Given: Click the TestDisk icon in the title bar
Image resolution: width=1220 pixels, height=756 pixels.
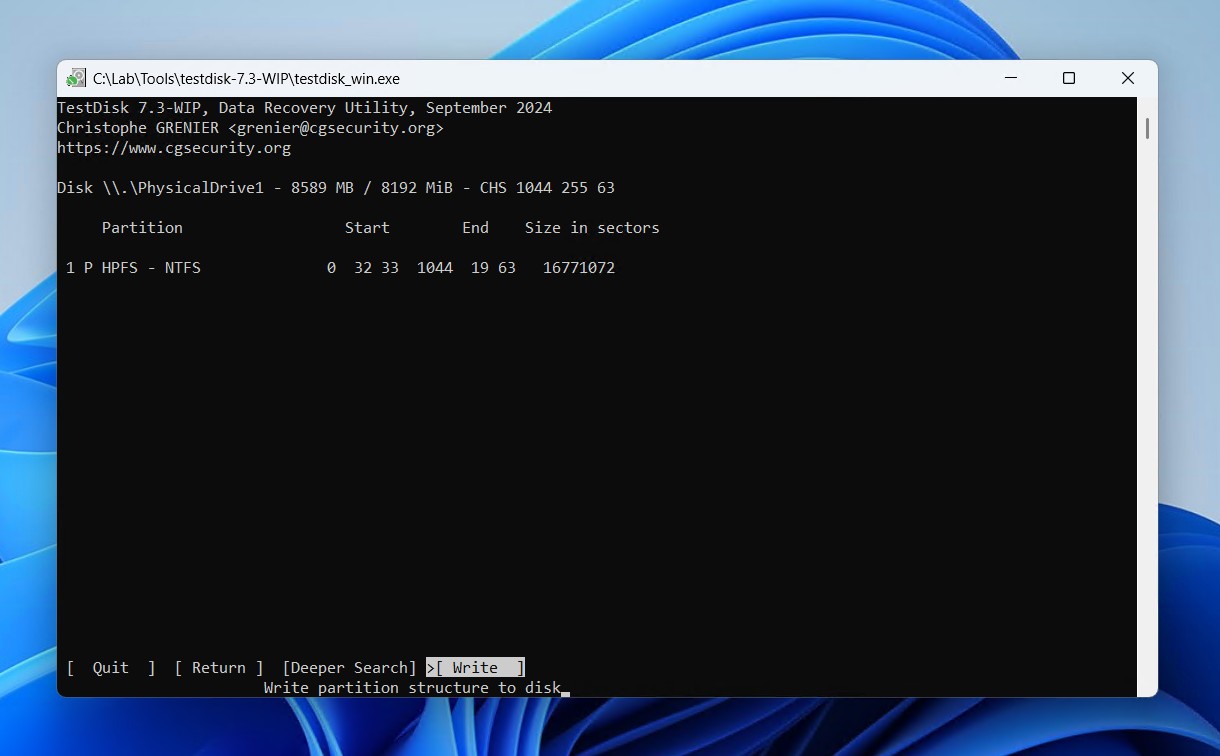Looking at the screenshot, I should pyautogui.click(x=76, y=78).
